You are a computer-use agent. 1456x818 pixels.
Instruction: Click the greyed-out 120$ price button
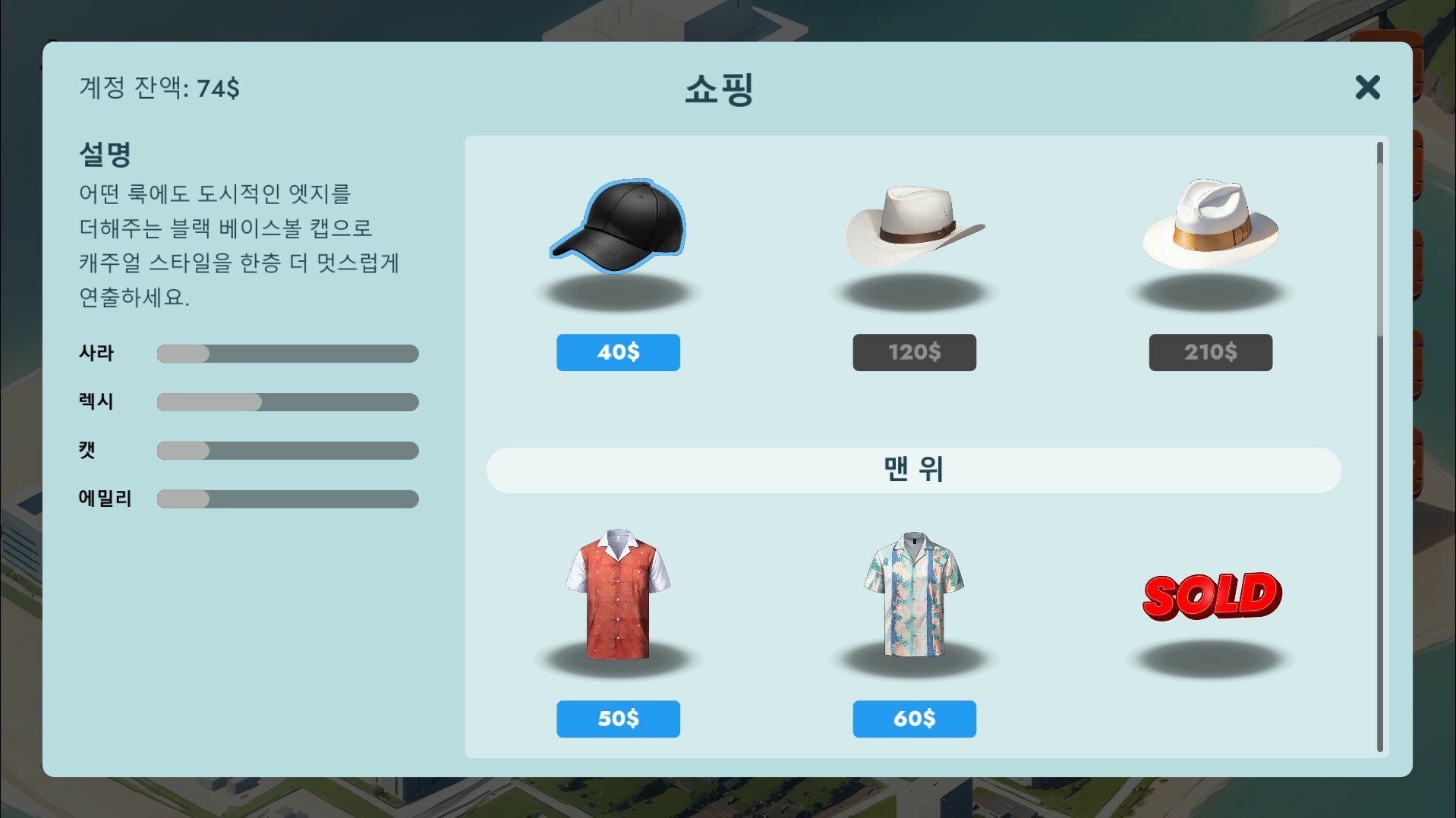pyautogui.click(x=914, y=352)
